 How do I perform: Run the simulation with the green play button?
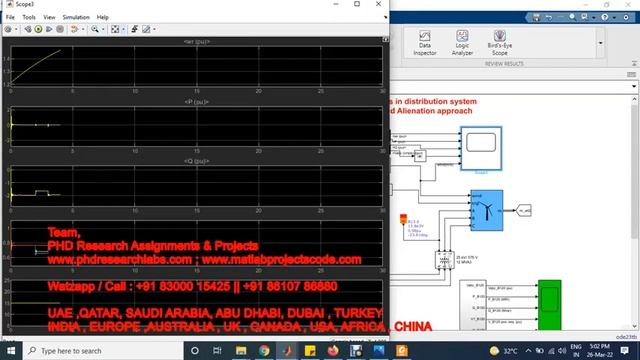(38, 29)
